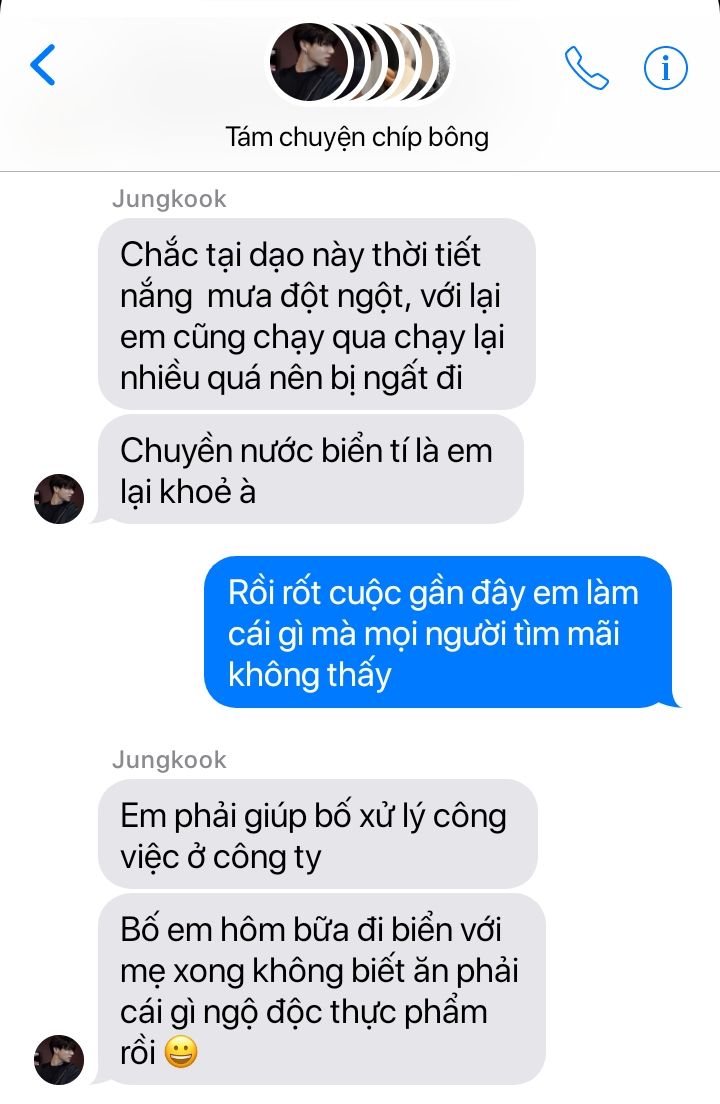The image size is (720, 1104).
Task: Tap Jungkook's avatar beside the khoẻ à message
Action: tap(59, 498)
